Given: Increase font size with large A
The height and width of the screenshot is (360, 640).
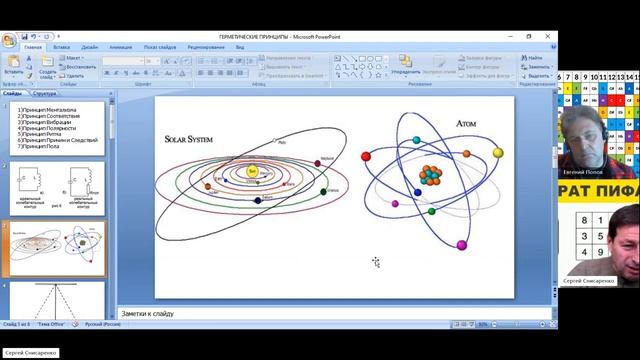Looking at the screenshot, I should [x=166, y=61].
